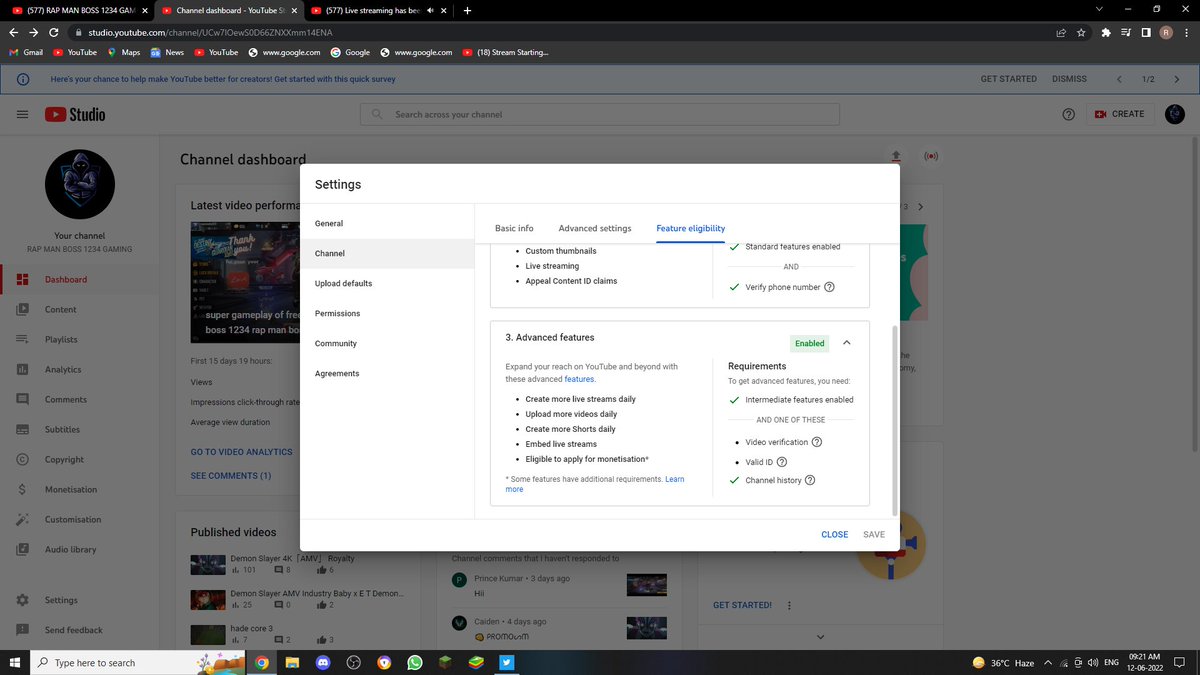This screenshot has height=675, width=1200.
Task: Click the Enabled status badge
Action: [810, 343]
